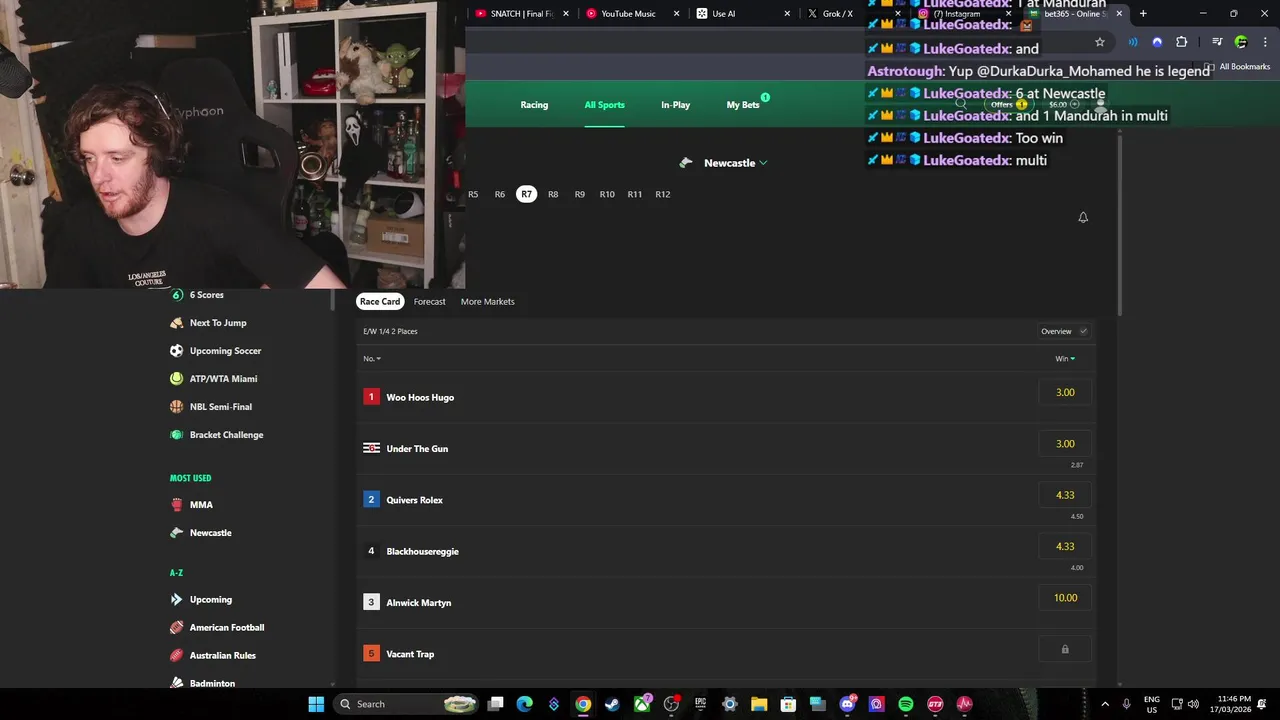Open MMA under Most Used
The image size is (1280, 720).
pyautogui.click(x=191, y=505)
